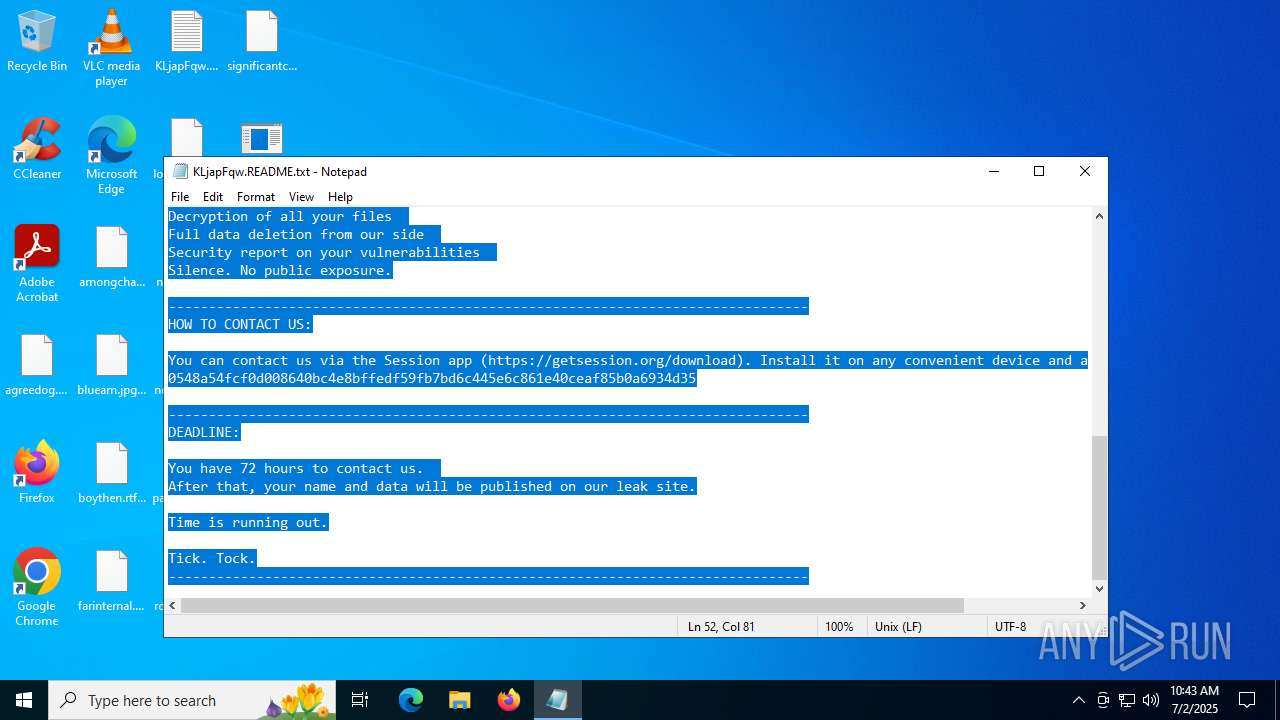Open the File menu in Notepad
1280x720 pixels.
180,197
